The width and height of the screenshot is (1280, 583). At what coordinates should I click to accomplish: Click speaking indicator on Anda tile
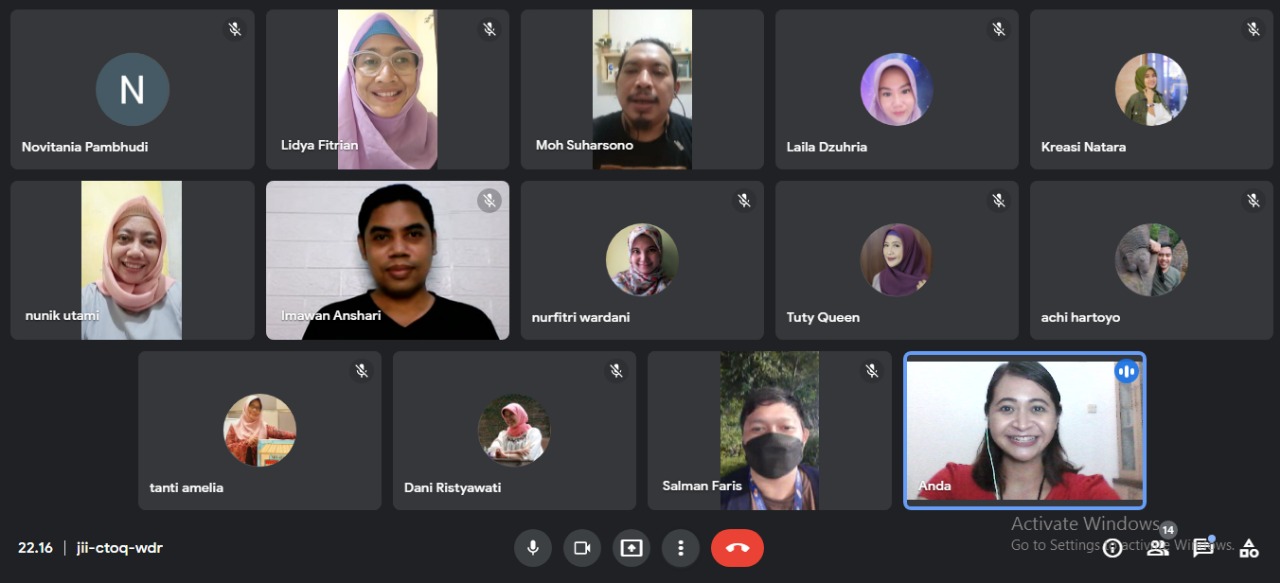(x=1127, y=371)
